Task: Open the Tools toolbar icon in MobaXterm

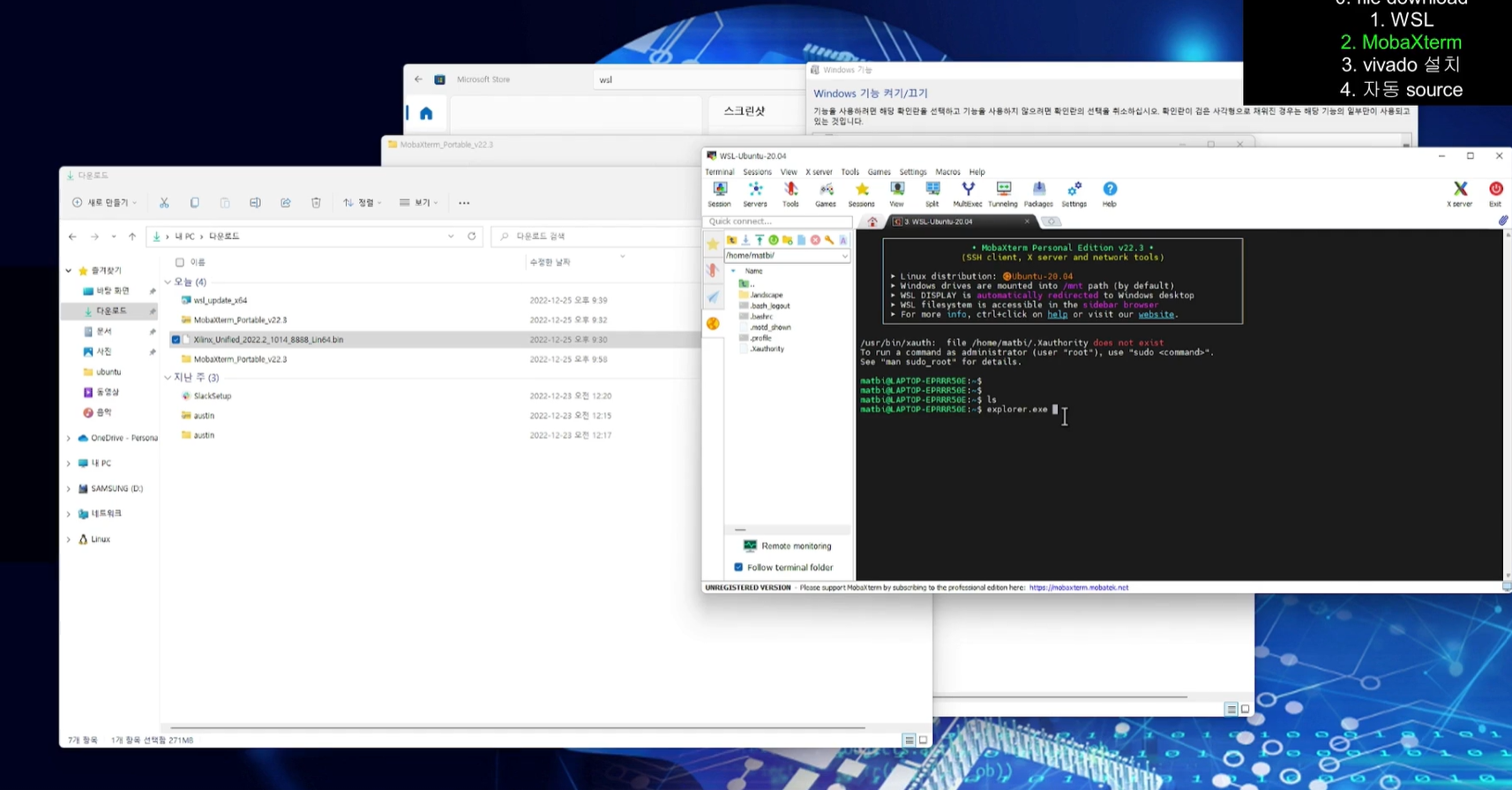Action: [x=790, y=193]
